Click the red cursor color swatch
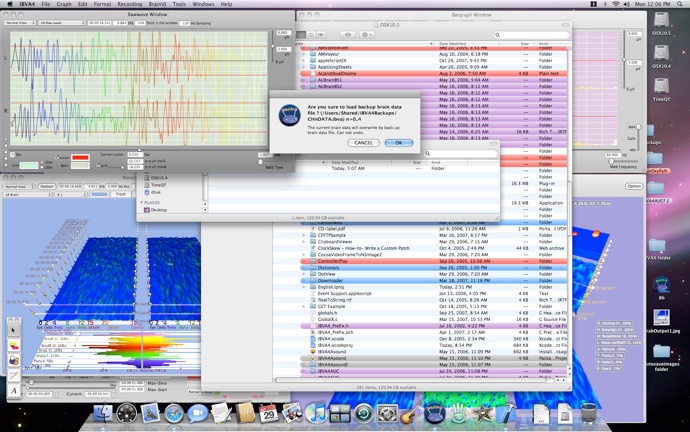The width and height of the screenshot is (690, 432). (80, 157)
